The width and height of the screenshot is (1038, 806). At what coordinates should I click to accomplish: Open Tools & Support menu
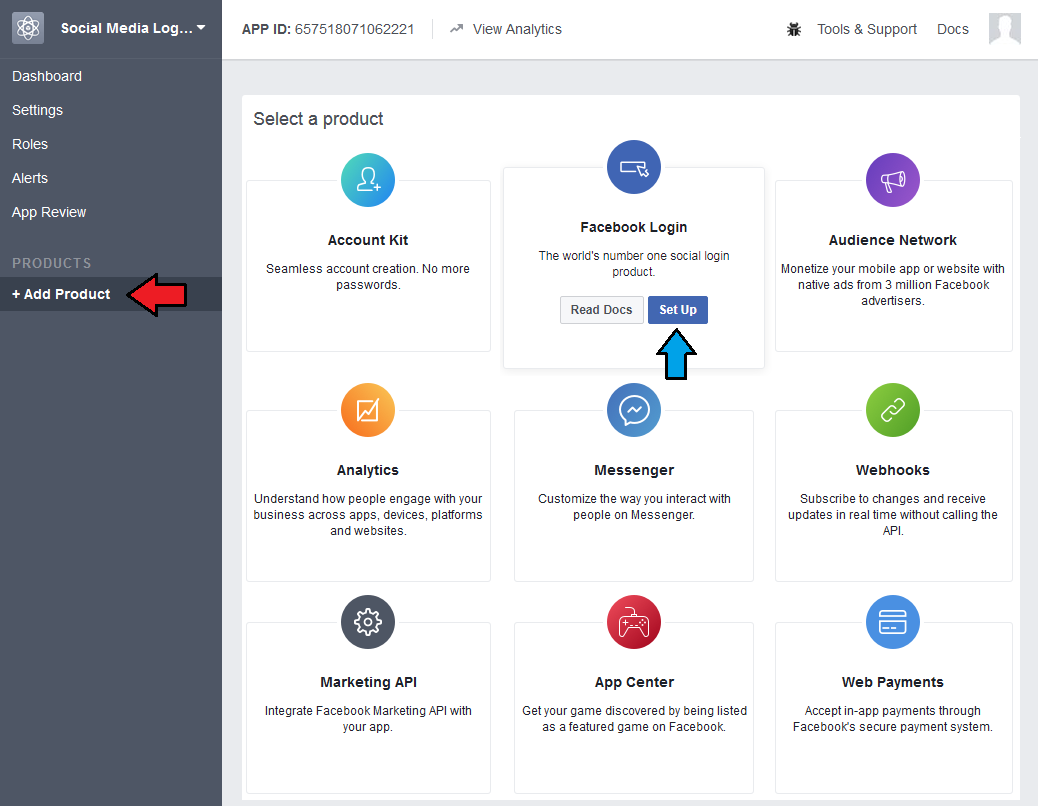pos(867,29)
